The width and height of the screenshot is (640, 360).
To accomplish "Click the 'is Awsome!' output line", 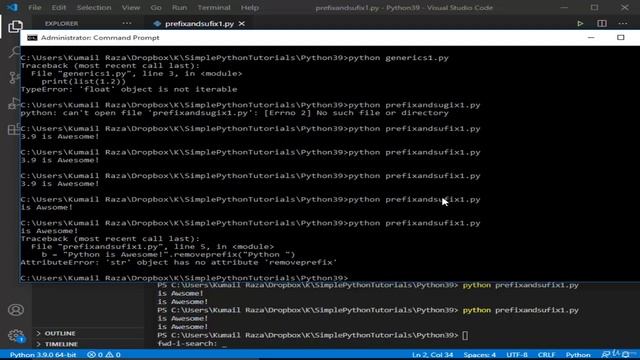I will (x=47, y=207).
